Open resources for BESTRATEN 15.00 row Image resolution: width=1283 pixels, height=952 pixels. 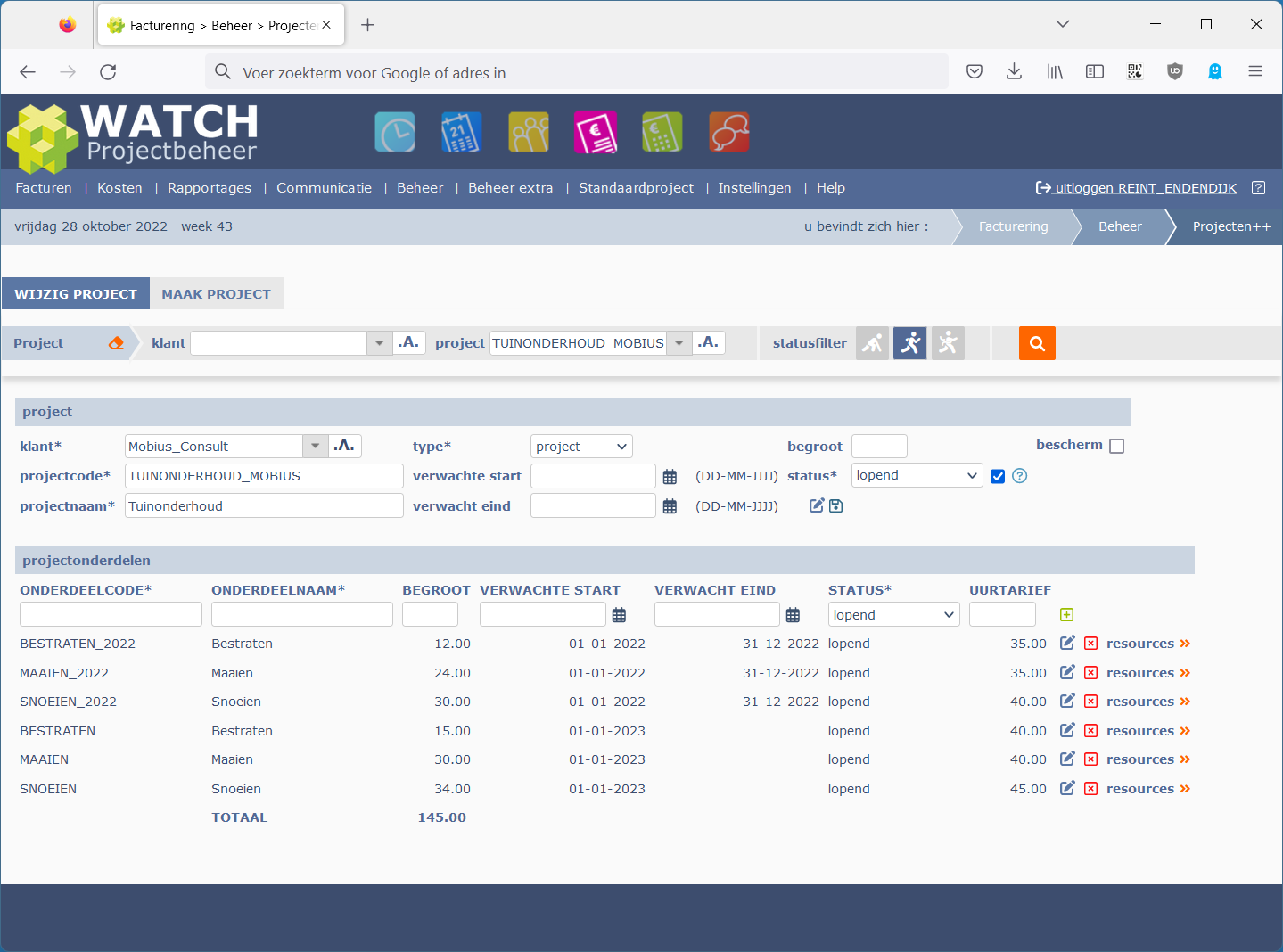pos(1148,731)
